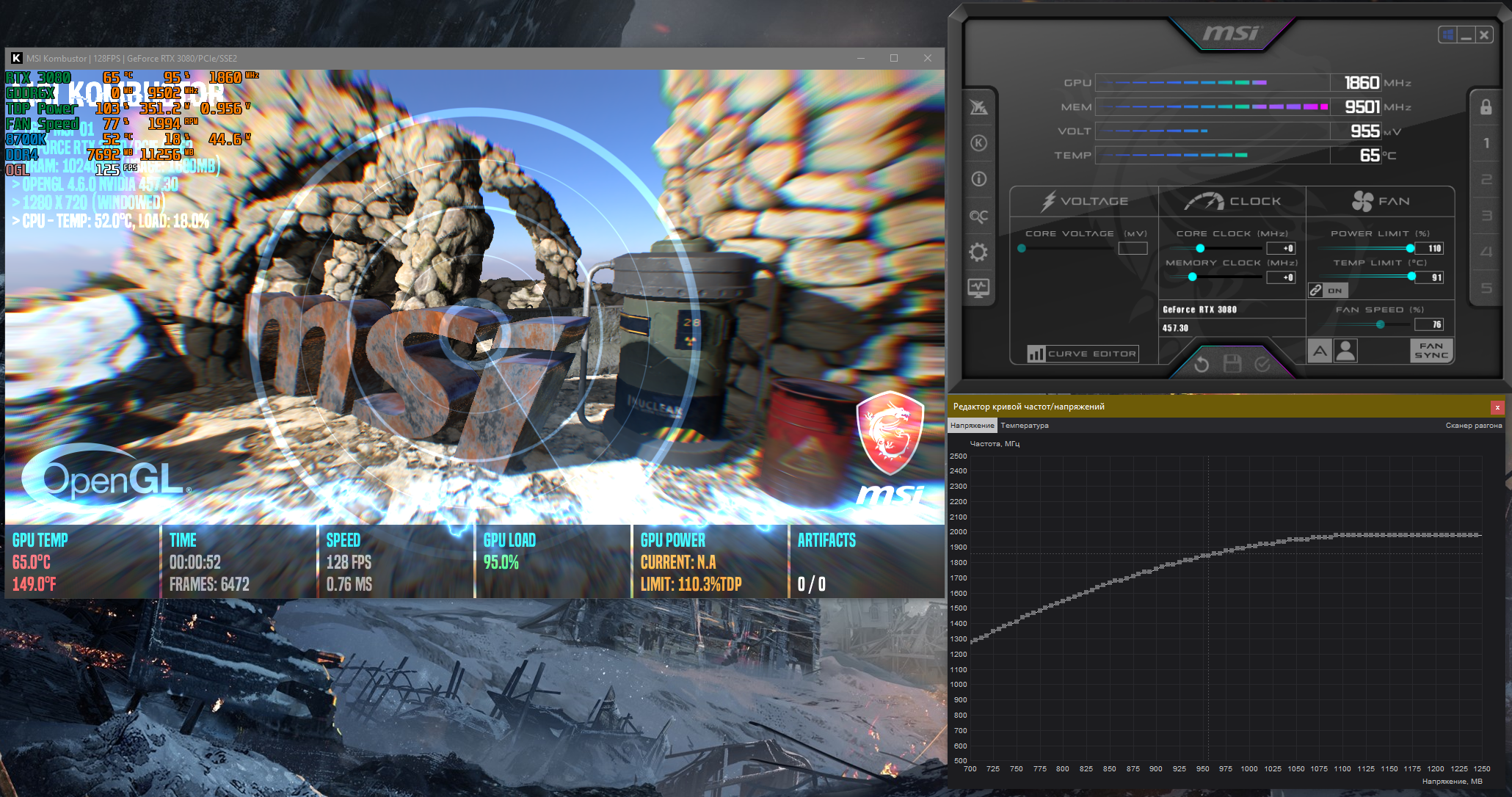
Task: Click the Power Limit value field
Action: [x=1430, y=249]
